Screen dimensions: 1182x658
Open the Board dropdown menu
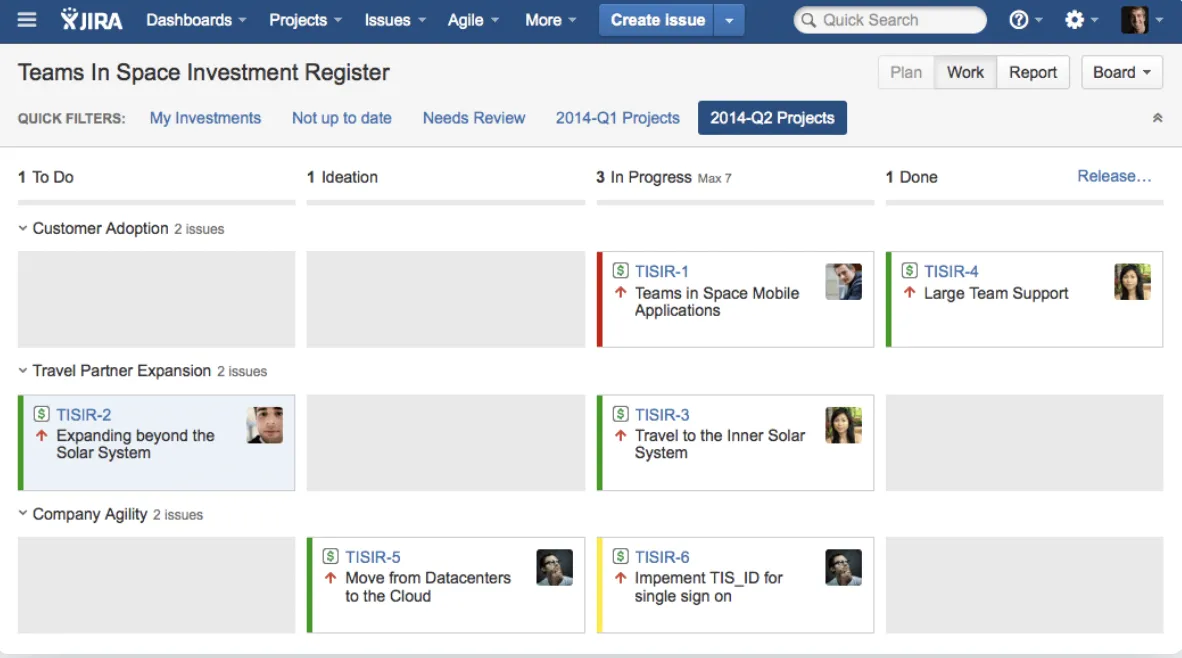[x=1122, y=72]
